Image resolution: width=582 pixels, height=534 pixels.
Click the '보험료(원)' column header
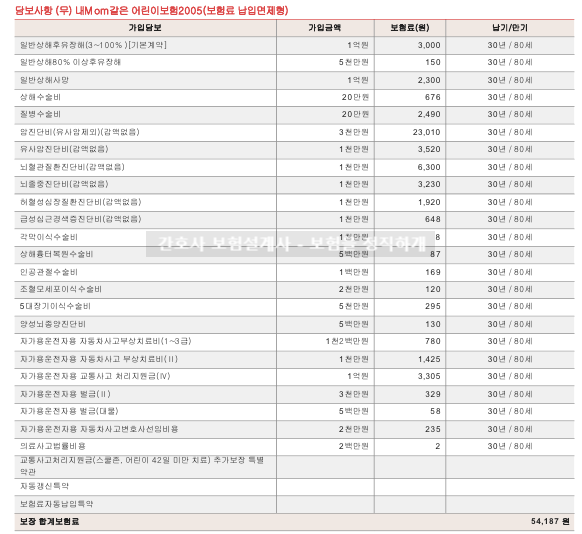[x=410, y=28]
